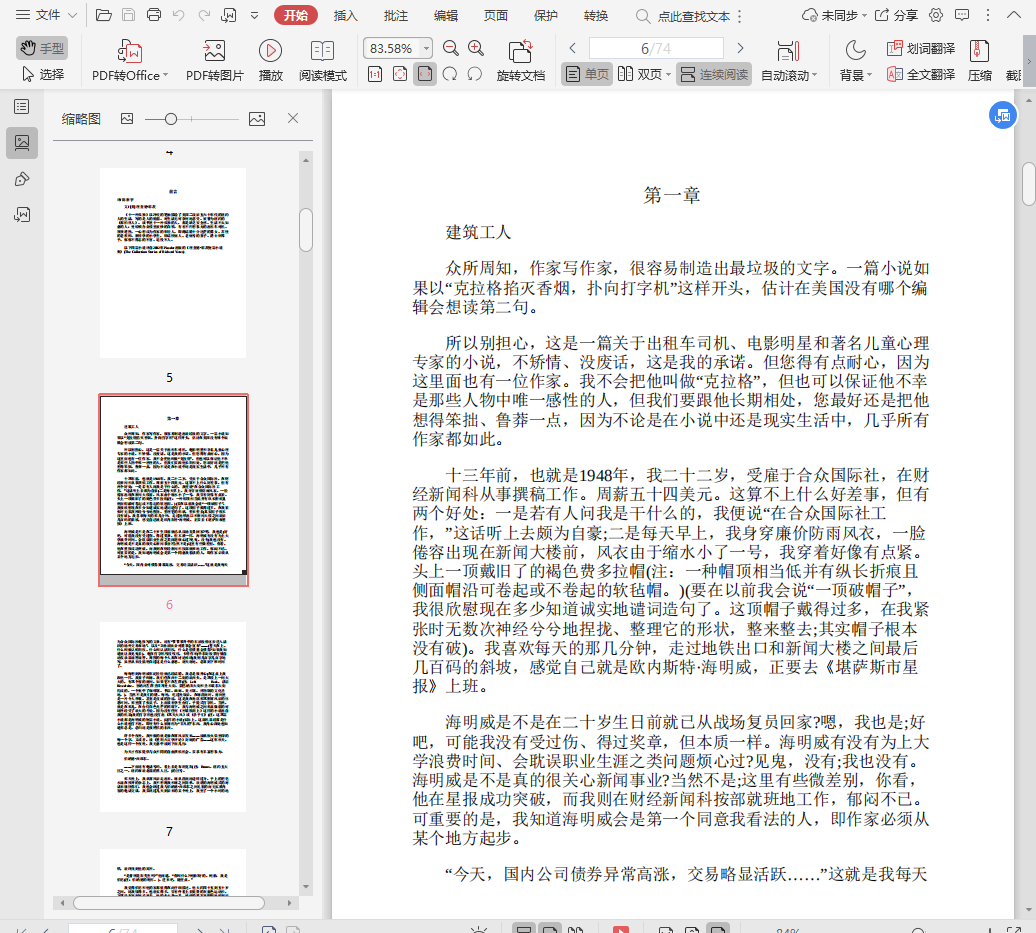Image resolution: width=1036 pixels, height=933 pixels.
Task: Open the zoom percentage dropdown
Action: (x=427, y=48)
